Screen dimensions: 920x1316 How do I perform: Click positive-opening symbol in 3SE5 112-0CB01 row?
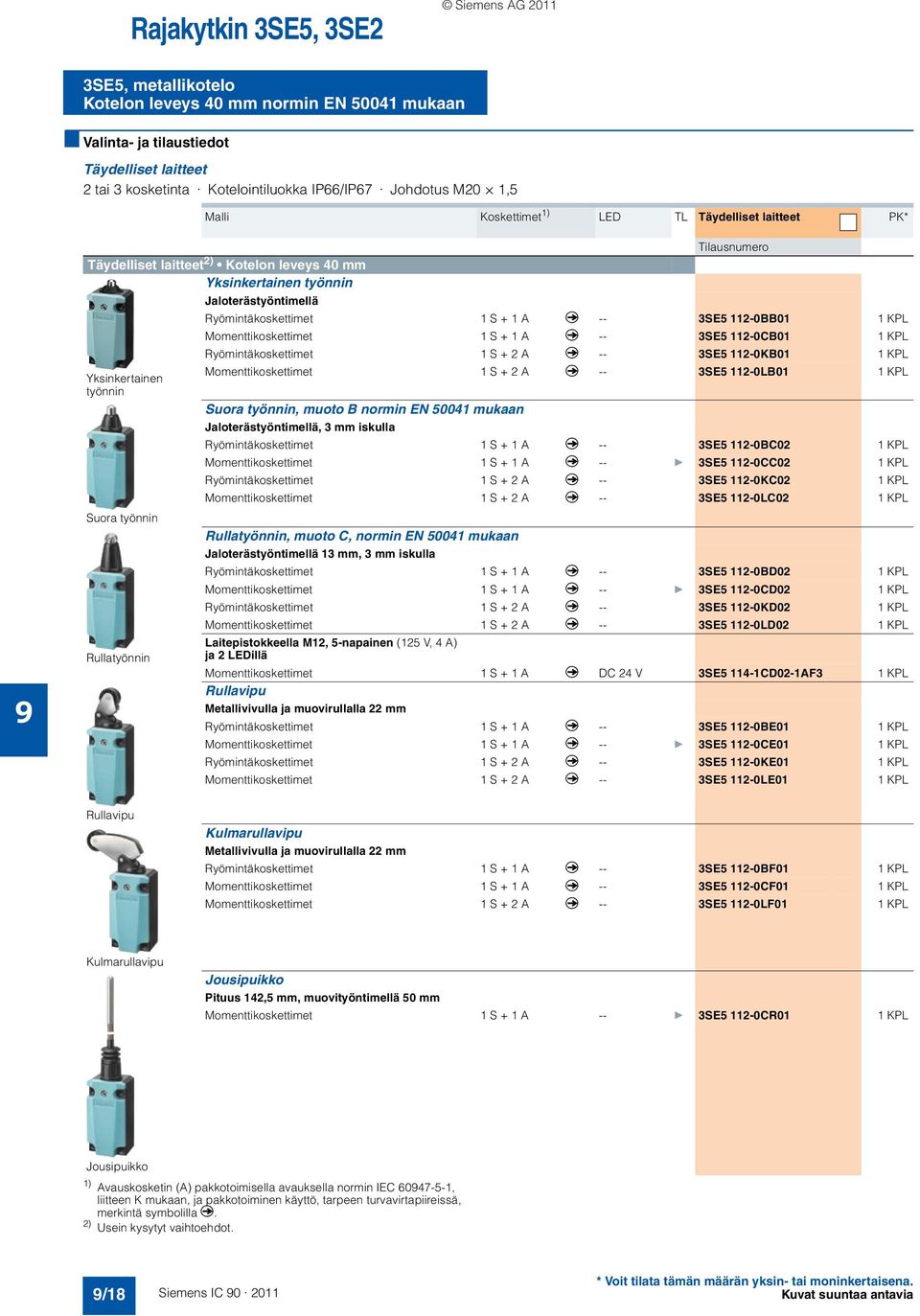(572, 335)
